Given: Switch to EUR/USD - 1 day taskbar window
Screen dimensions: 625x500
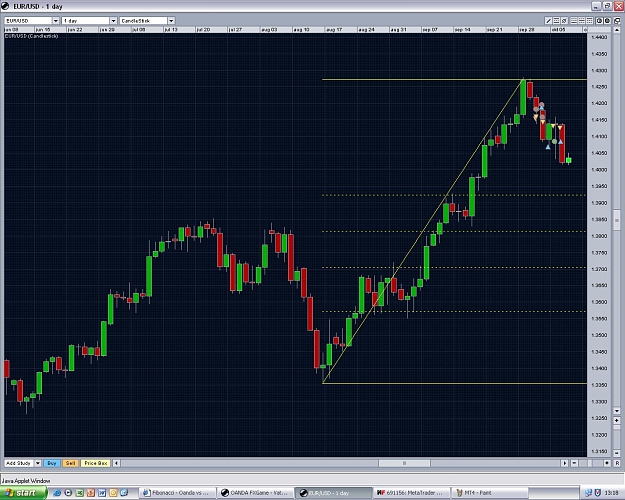Looking at the screenshot, I should [333, 493].
